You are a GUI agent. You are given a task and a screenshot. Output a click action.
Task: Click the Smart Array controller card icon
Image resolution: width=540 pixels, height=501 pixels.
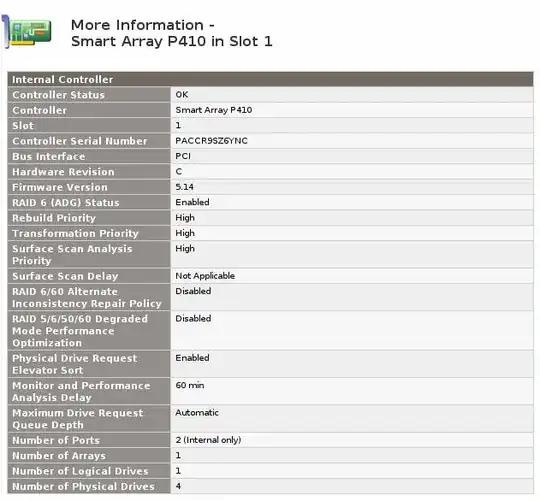pyautogui.click(x=27, y=32)
